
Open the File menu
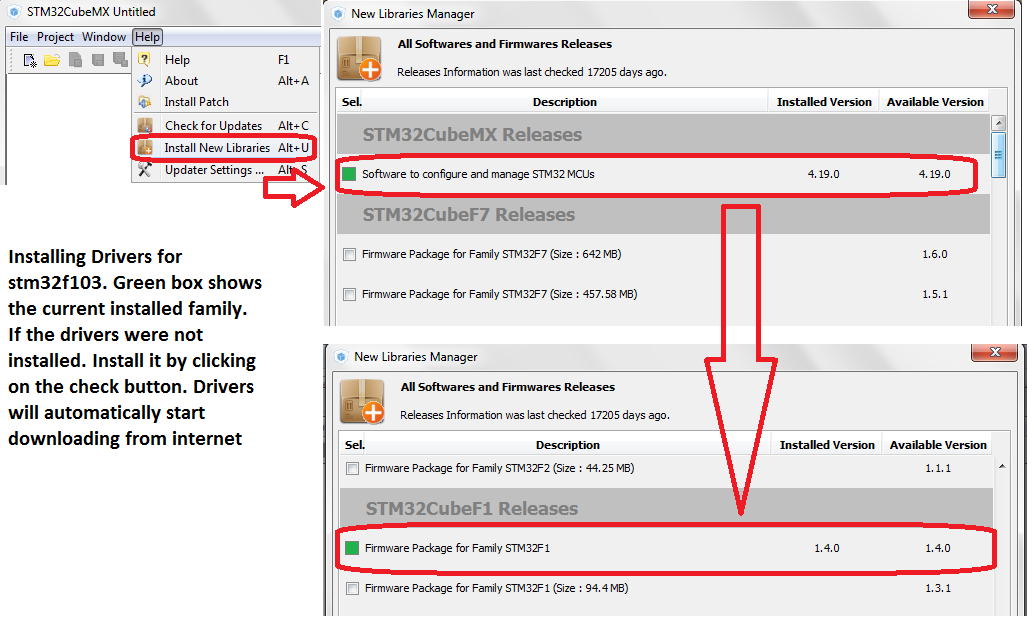(19, 37)
